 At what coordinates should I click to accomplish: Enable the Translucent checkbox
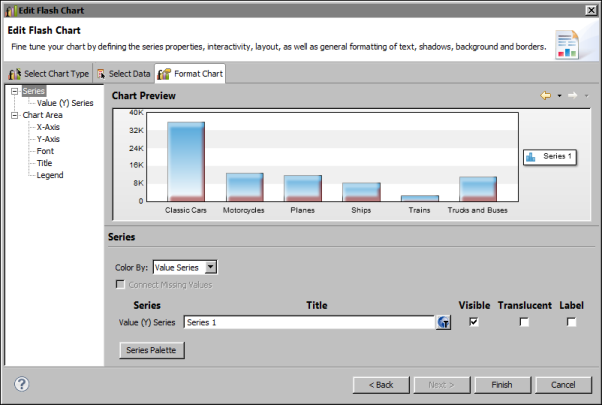[x=524, y=322]
